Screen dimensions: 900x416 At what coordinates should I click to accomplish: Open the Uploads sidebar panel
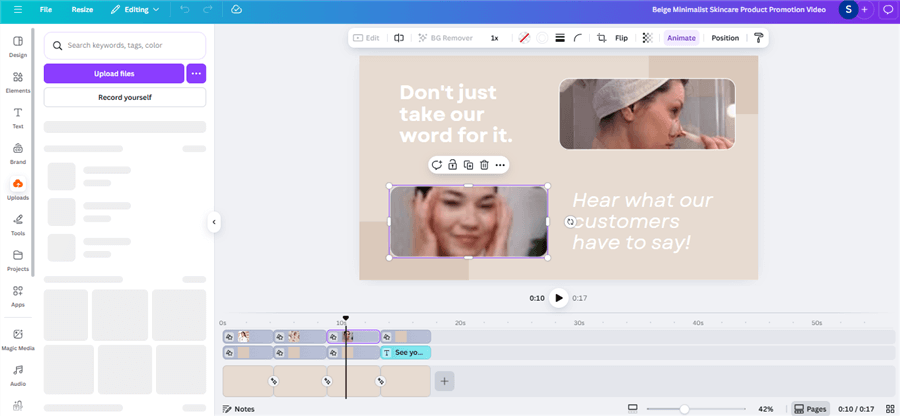pyautogui.click(x=18, y=189)
